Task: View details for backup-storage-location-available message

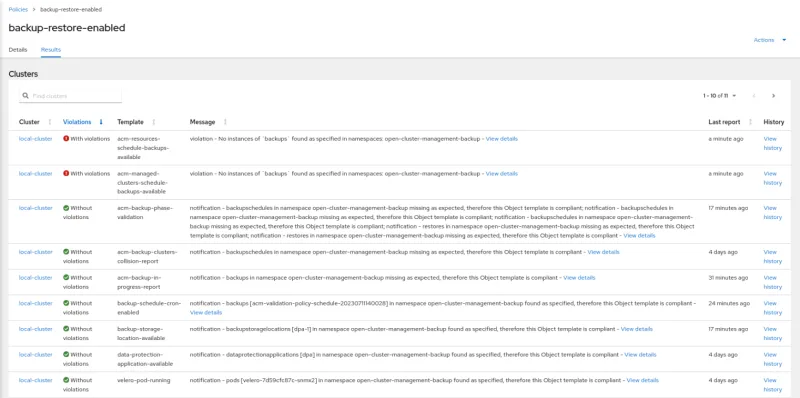Action: (x=637, y=329)
